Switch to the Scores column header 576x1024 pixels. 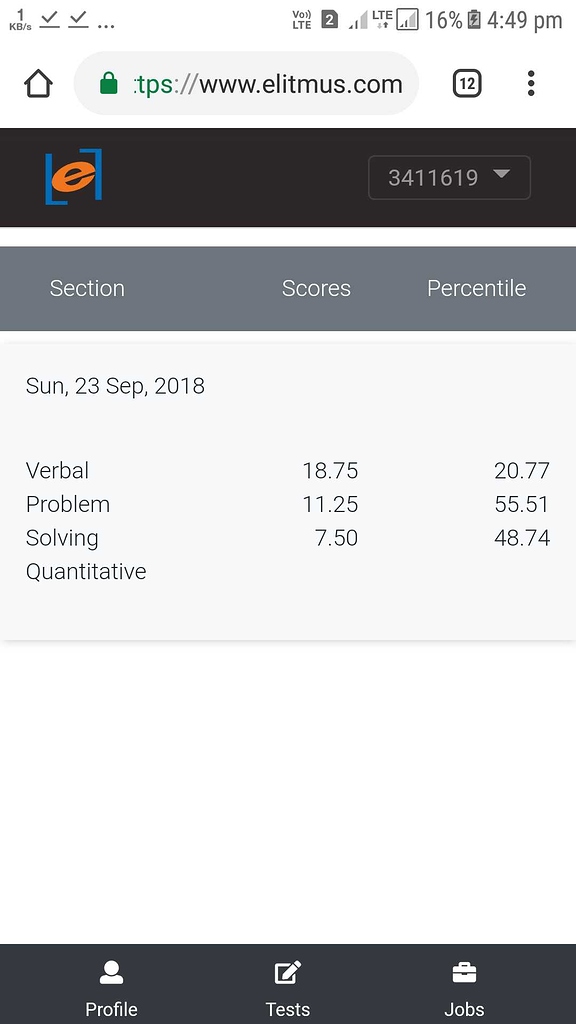316,288
